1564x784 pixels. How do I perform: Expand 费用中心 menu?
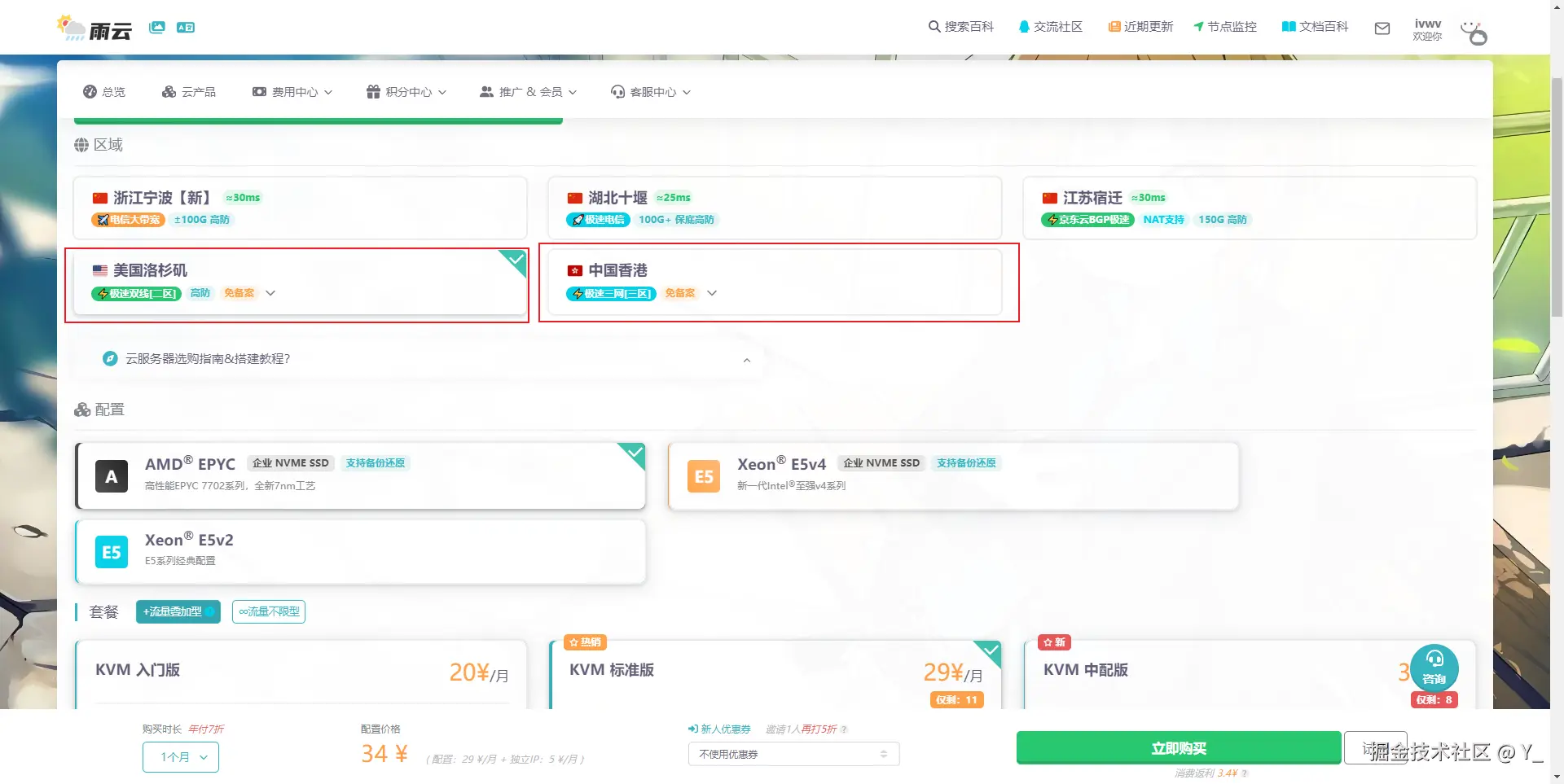tap(292, 92)
